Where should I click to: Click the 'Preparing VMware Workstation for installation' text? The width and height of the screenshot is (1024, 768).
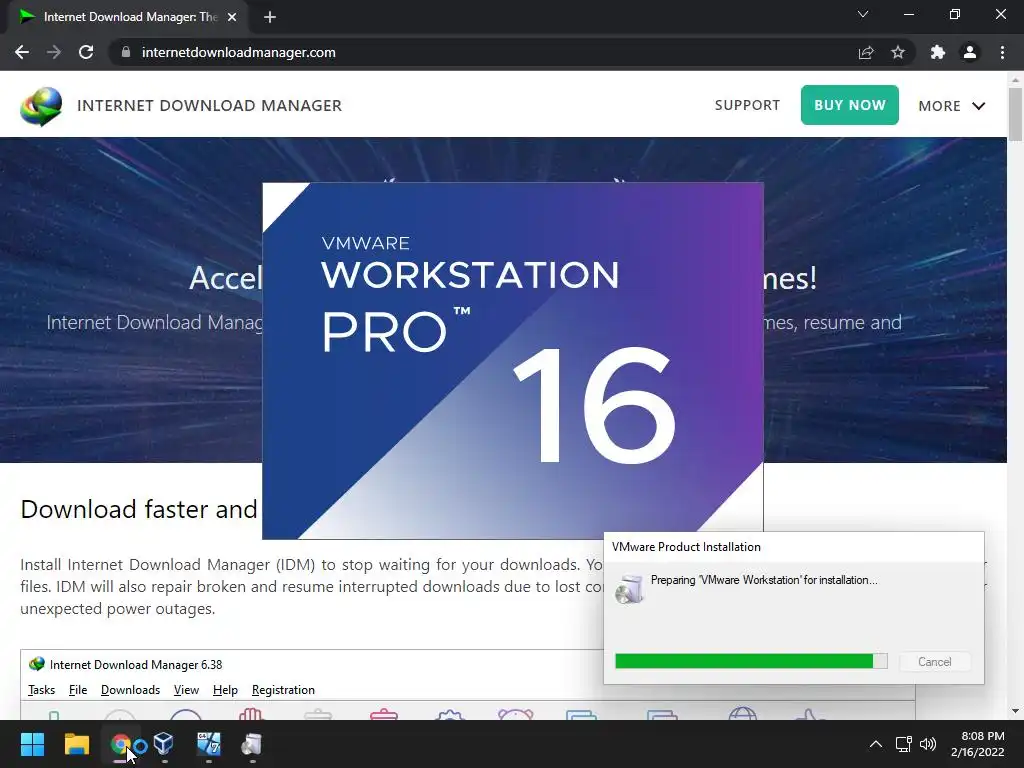tap(764, 580)
